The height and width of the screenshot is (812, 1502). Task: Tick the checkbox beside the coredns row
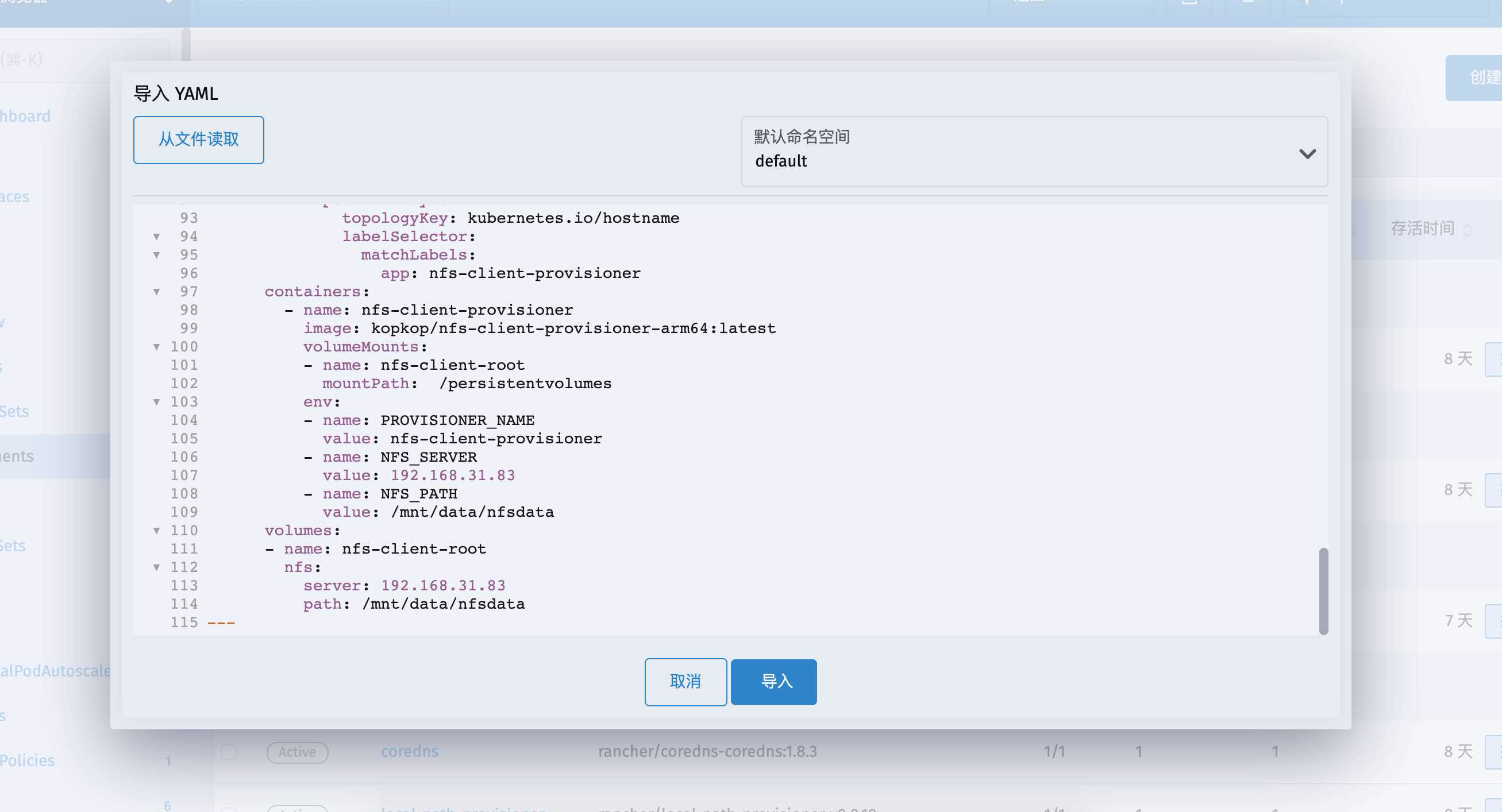click(x=229, y=752)
